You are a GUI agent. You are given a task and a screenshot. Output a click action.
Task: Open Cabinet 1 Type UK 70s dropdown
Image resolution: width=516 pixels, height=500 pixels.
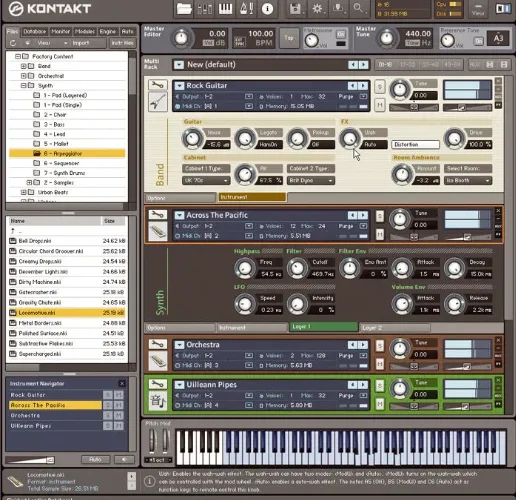(206, 180)
